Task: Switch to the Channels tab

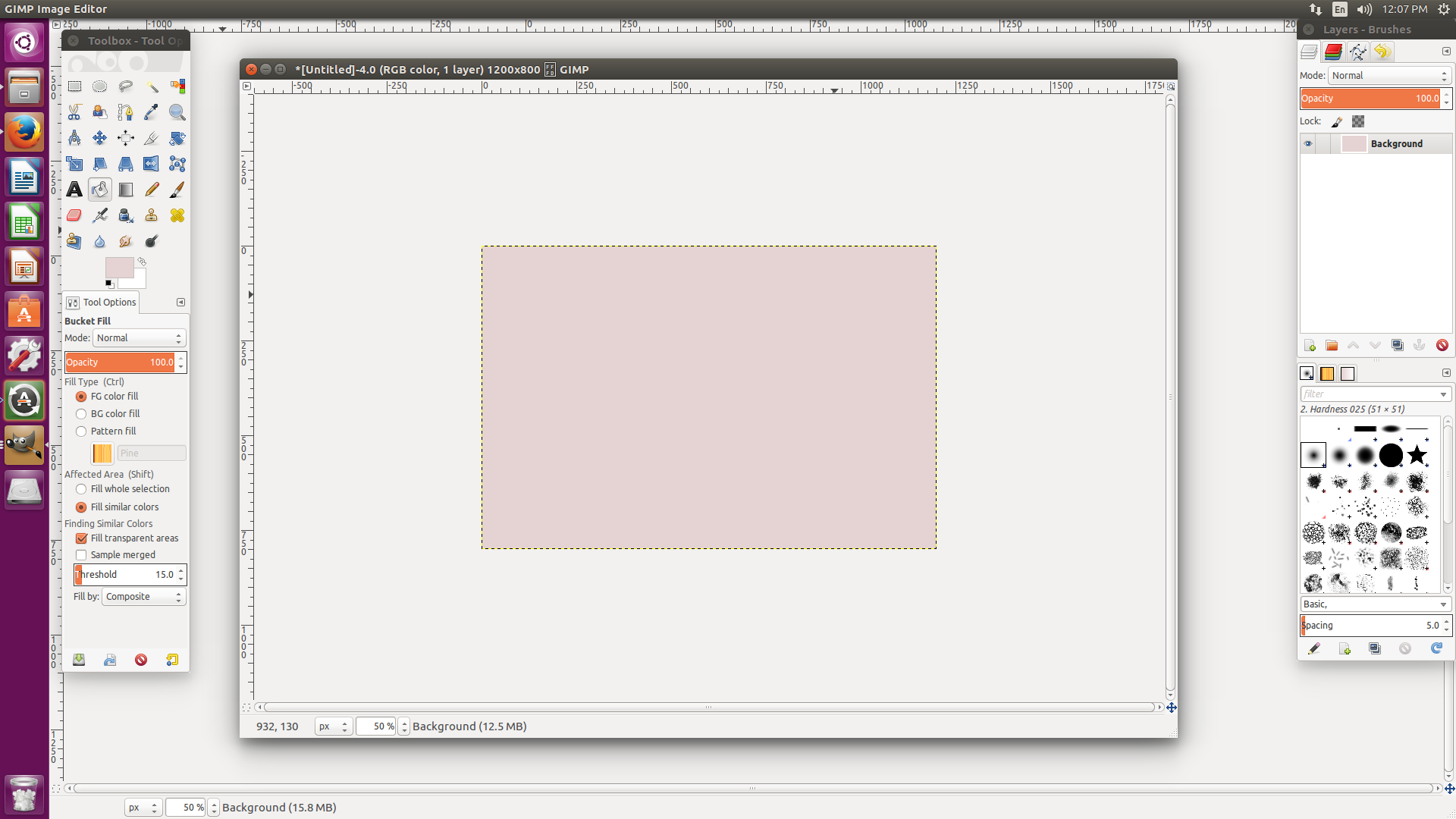Action: tap(1332, 52)
